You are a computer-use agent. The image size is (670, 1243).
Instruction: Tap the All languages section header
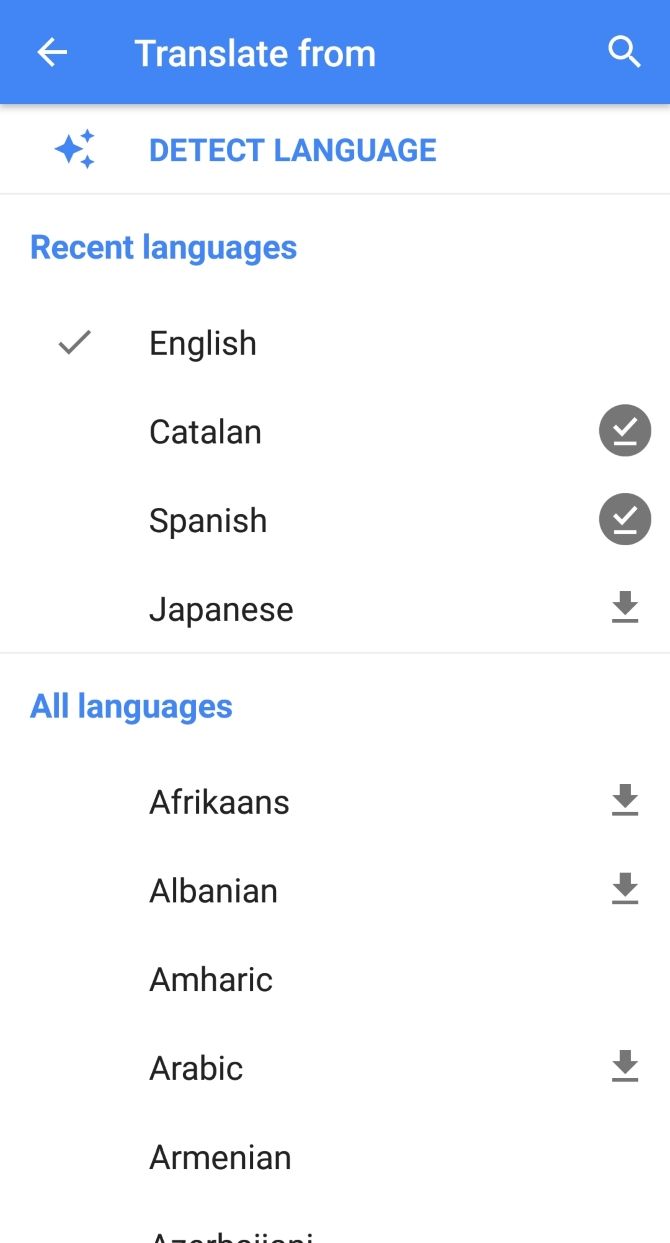pyautogui.click(x=131, y=706)
